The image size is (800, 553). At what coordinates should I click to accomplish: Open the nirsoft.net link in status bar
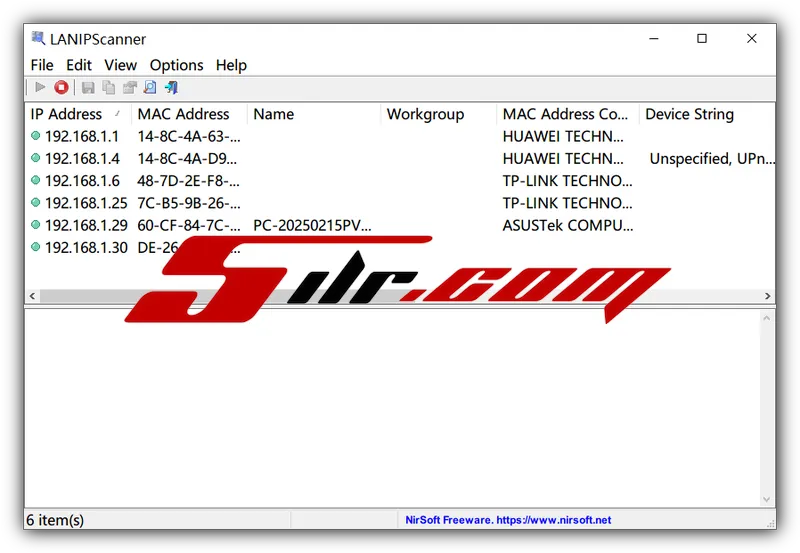[x=554, y=520]
